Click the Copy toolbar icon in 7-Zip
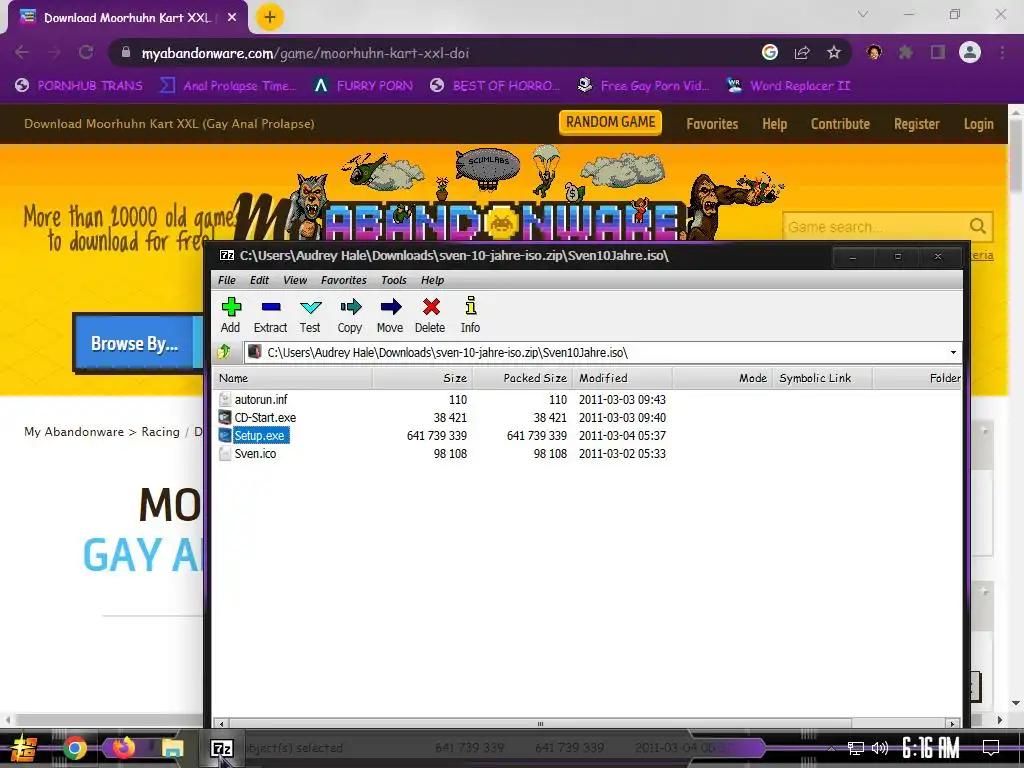Viewport: 1024px width, 768px height. coord(350,315)
